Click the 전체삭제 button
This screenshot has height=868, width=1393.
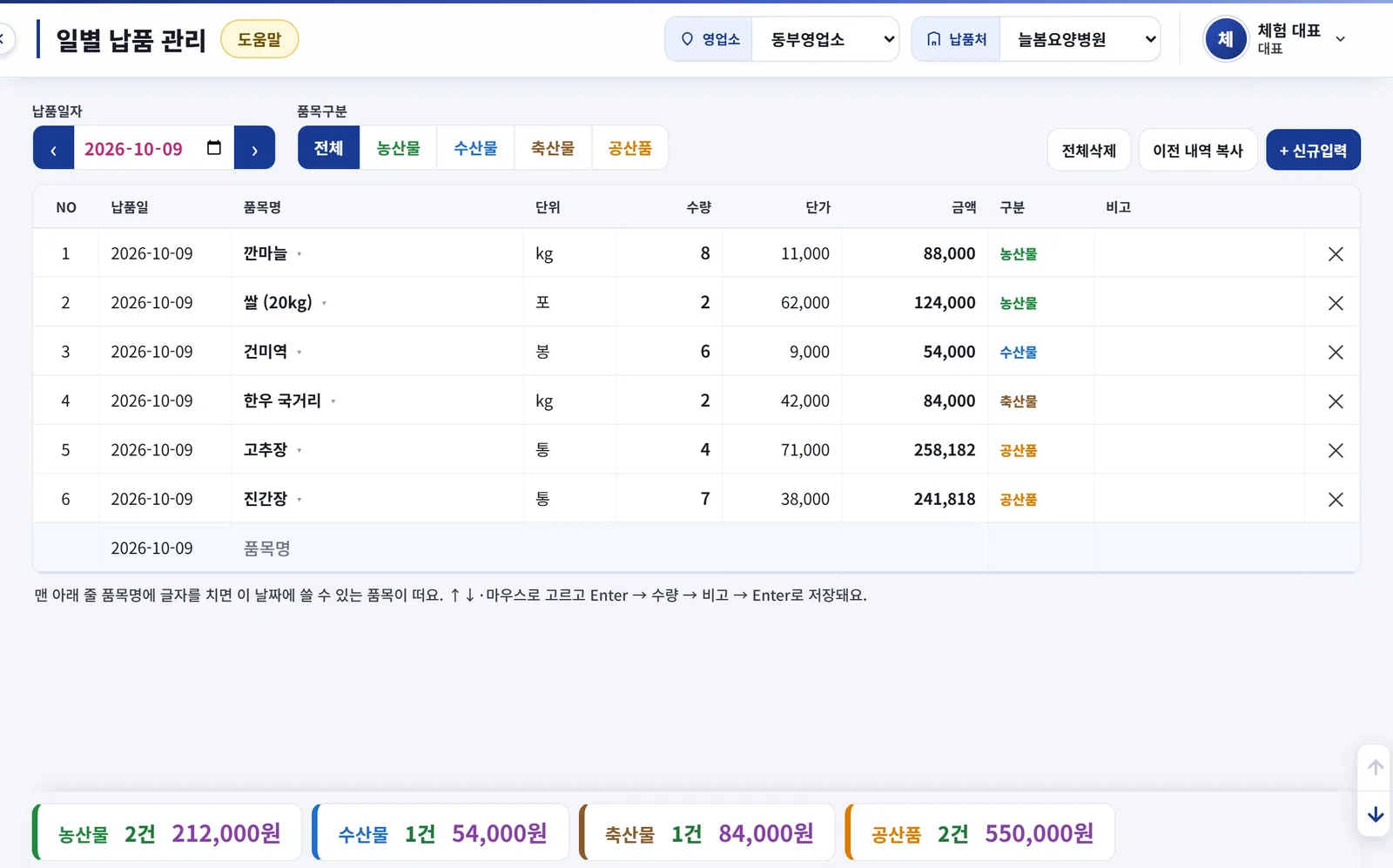(1089, 150)
